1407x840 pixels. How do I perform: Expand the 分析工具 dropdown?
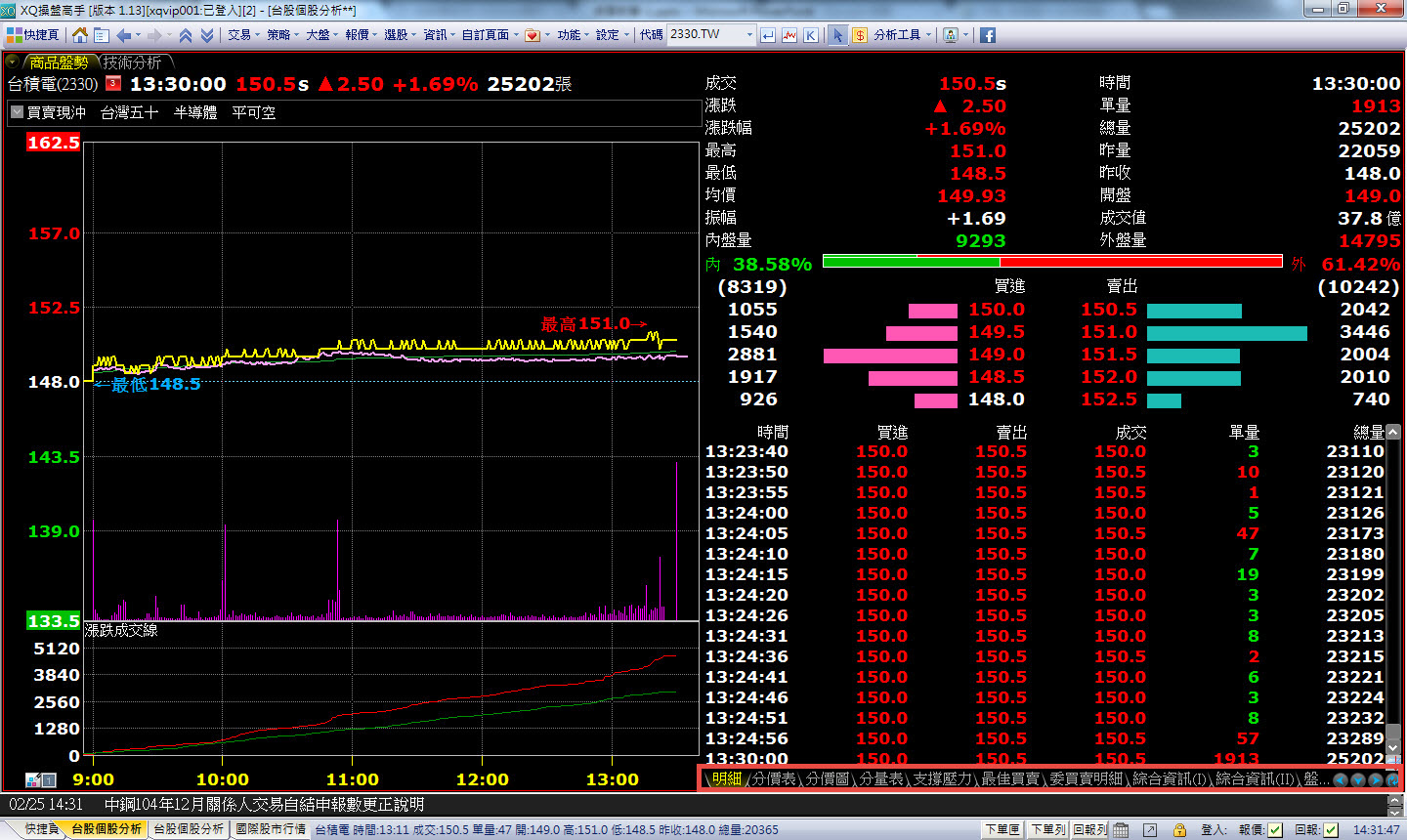[903, 35]
